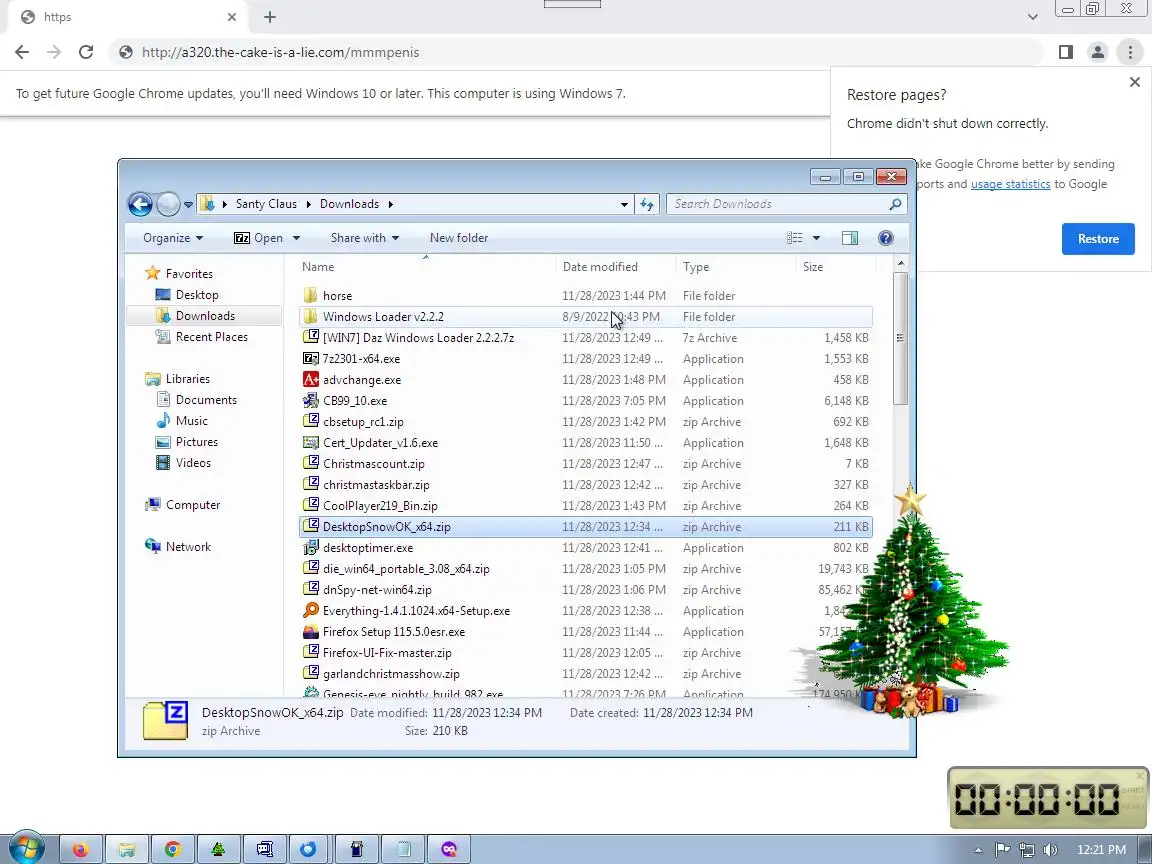The height and width of the screenshot is (864, 1152).
Task: Select Computer in navigation pane
Action: point(192,505)
